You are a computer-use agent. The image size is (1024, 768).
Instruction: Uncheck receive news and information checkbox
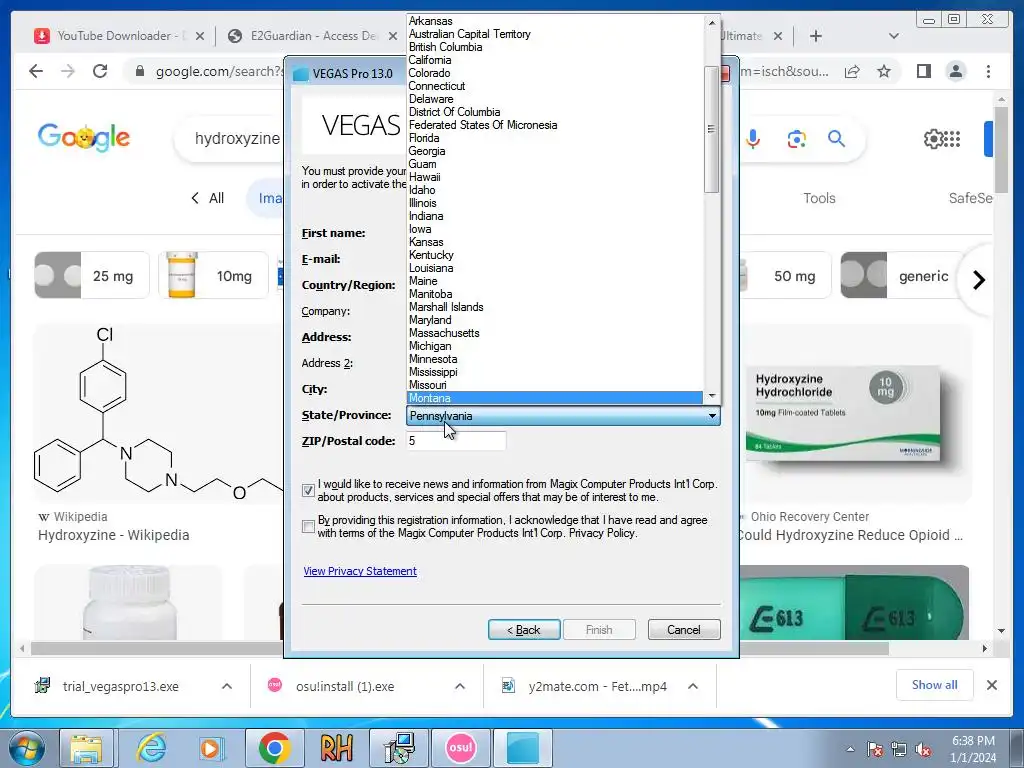(308, 490)
